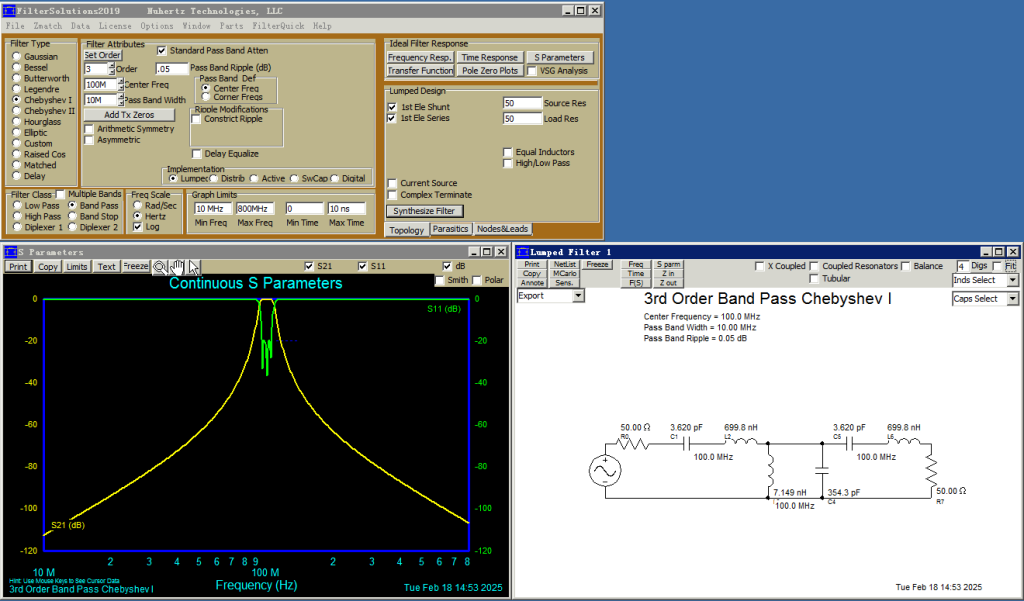The width and height of the screenshot is (1024, 601).
Task: Select the Low Pass filter class
Action: coord(17,206)
